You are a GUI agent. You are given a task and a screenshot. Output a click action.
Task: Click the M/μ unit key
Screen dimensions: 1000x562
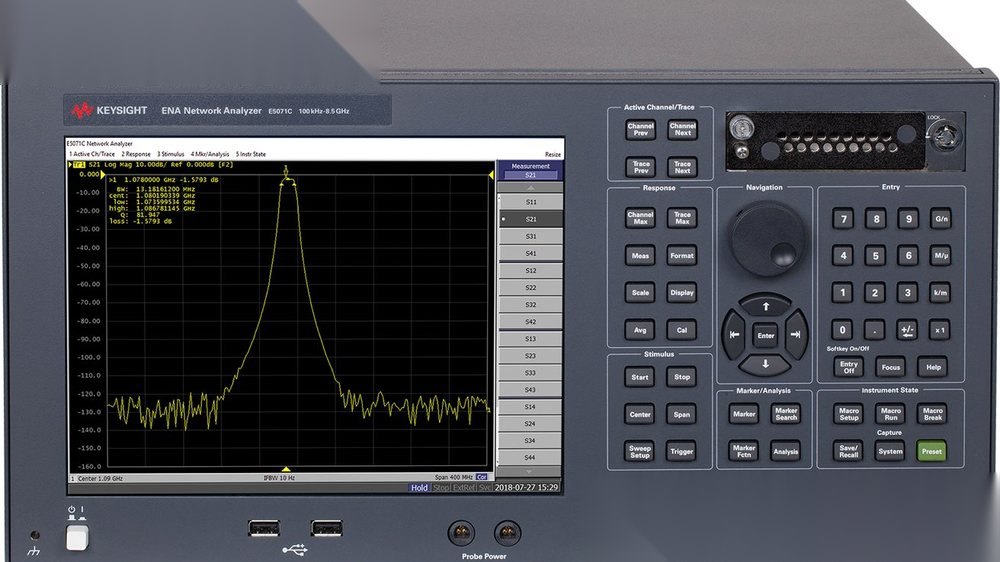[x=941, y=256]
